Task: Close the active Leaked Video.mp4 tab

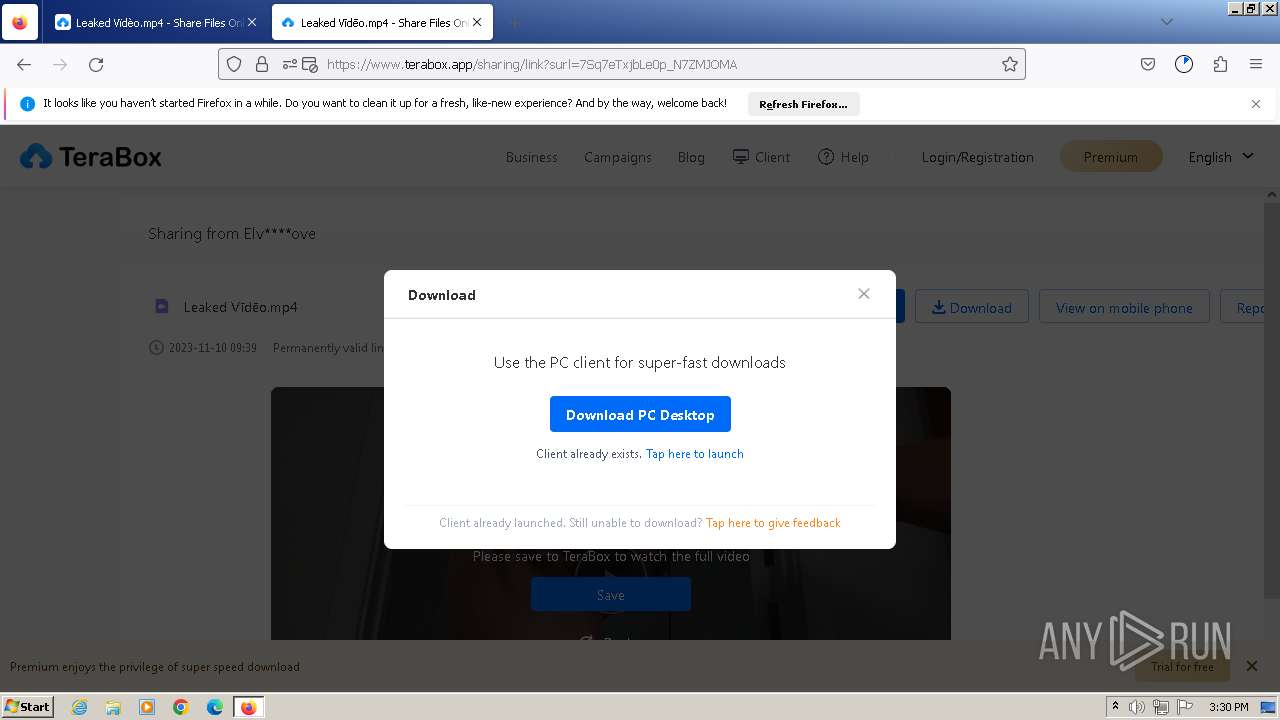Action: click(x=477, y=22)
